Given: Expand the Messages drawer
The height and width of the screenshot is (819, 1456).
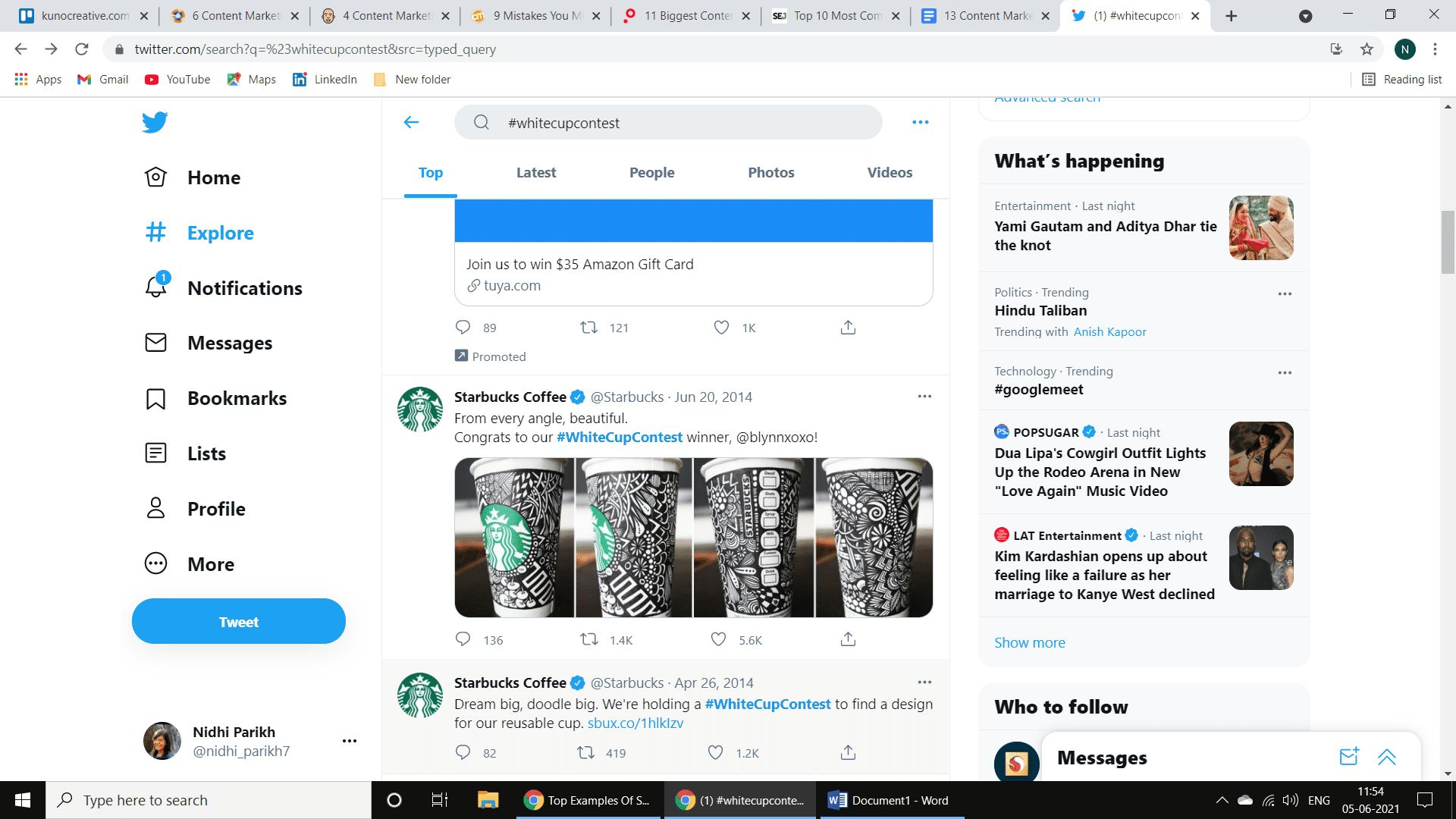Looking at the screenshot, I should (1387, 757).
